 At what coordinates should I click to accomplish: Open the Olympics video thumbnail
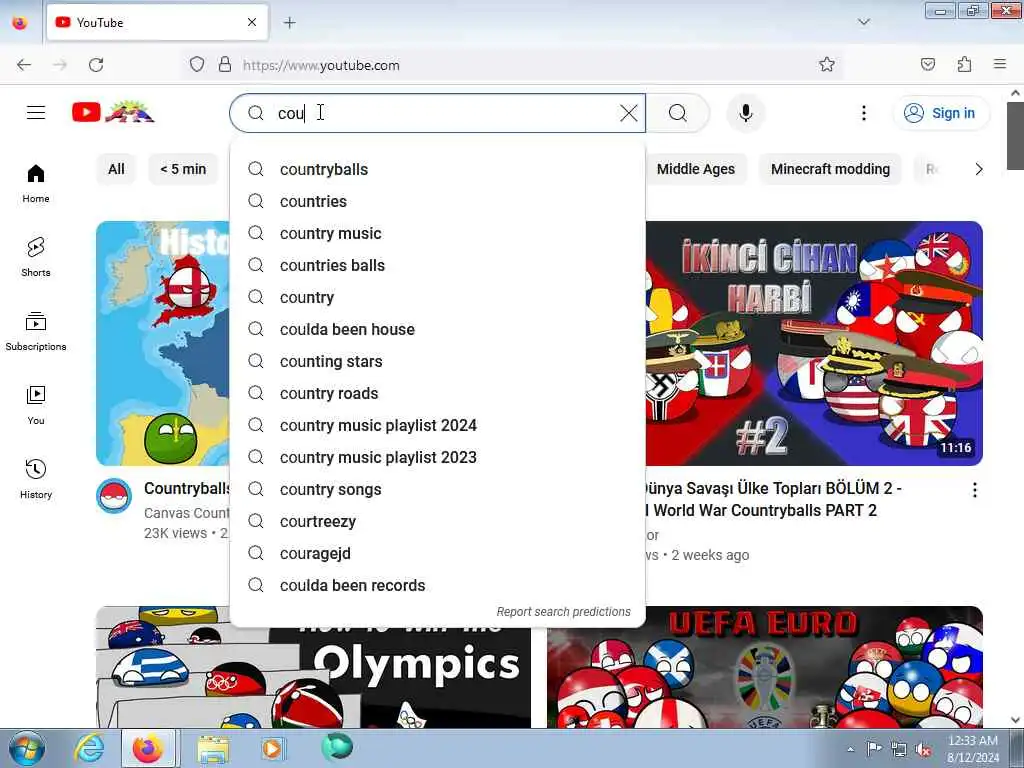click(313, 678)
